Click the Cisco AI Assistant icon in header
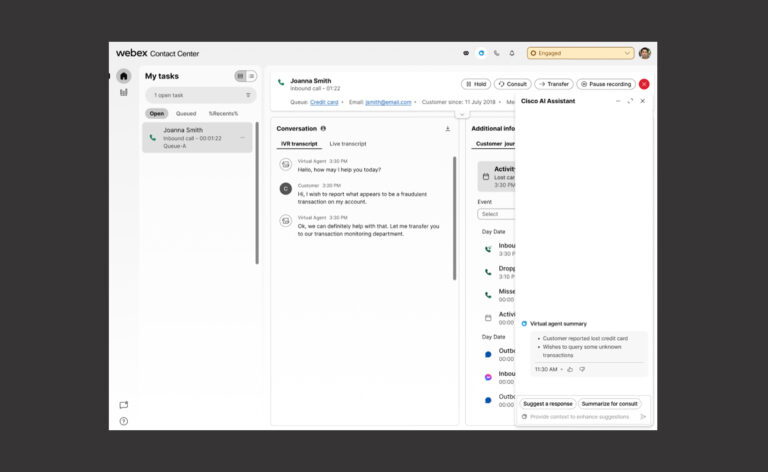Image resolution: width=768 pixels, height=472 pixels. pyautogui.click(x=481, y=53)
